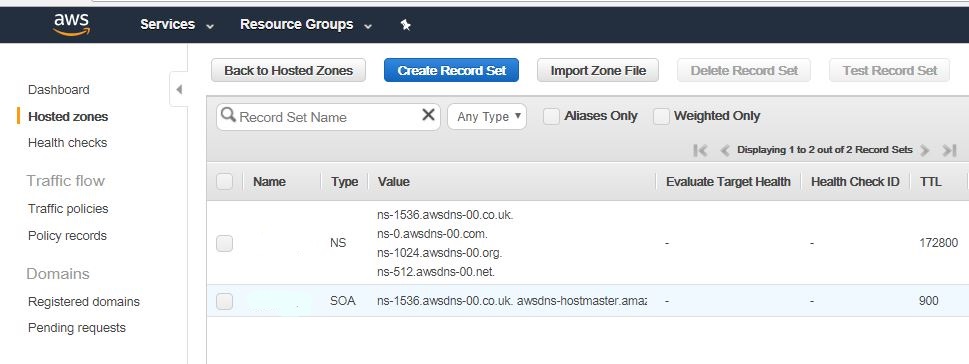Open Registered domains in the sidebar
Screen dimensions: 969x364
click(84, 302)
